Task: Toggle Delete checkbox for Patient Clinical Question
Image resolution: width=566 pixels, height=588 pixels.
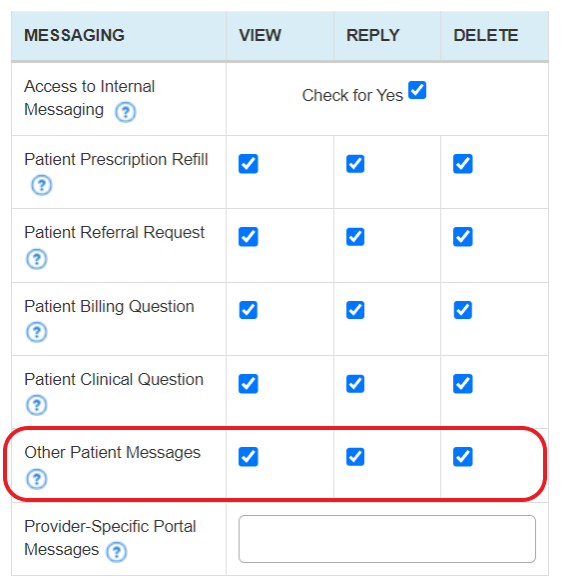Action: [463, 383]
